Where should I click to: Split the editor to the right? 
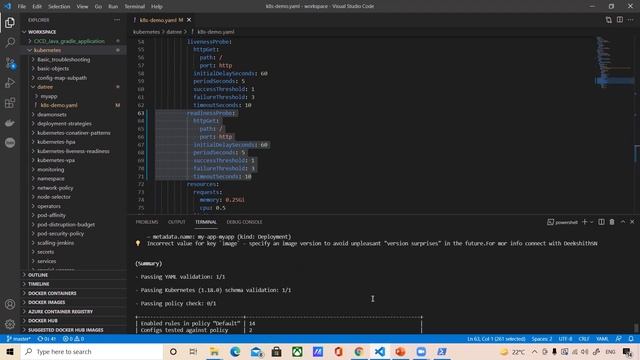[x=620, y=20]
